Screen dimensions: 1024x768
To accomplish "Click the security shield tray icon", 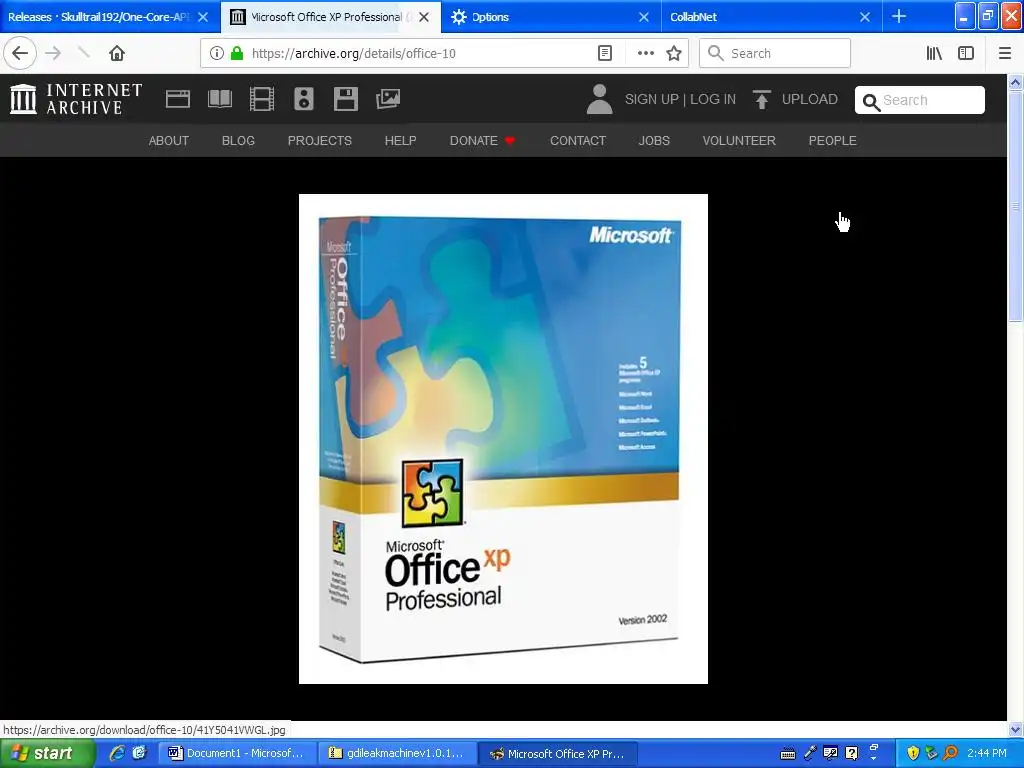I will [x=913, y=753].
